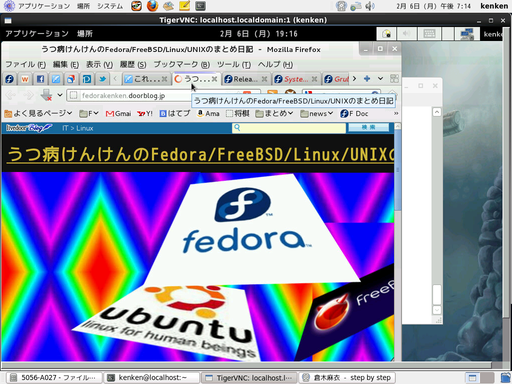This screenshot has width=512, height=384.
Task: Open the ブックマーク menu
Action: pyautogui.click(x=182, y=64)
